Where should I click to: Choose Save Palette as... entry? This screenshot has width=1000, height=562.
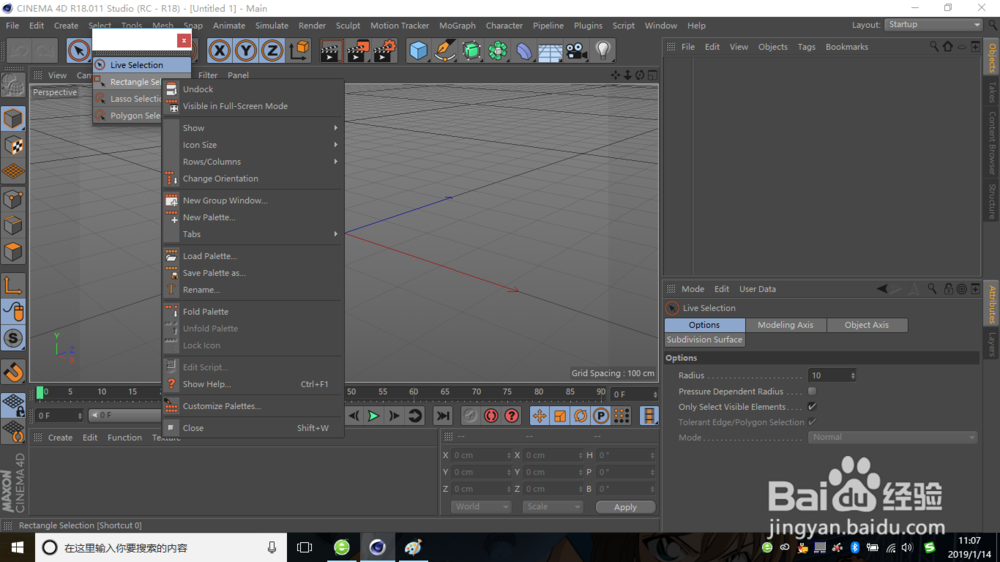point(254,272)
